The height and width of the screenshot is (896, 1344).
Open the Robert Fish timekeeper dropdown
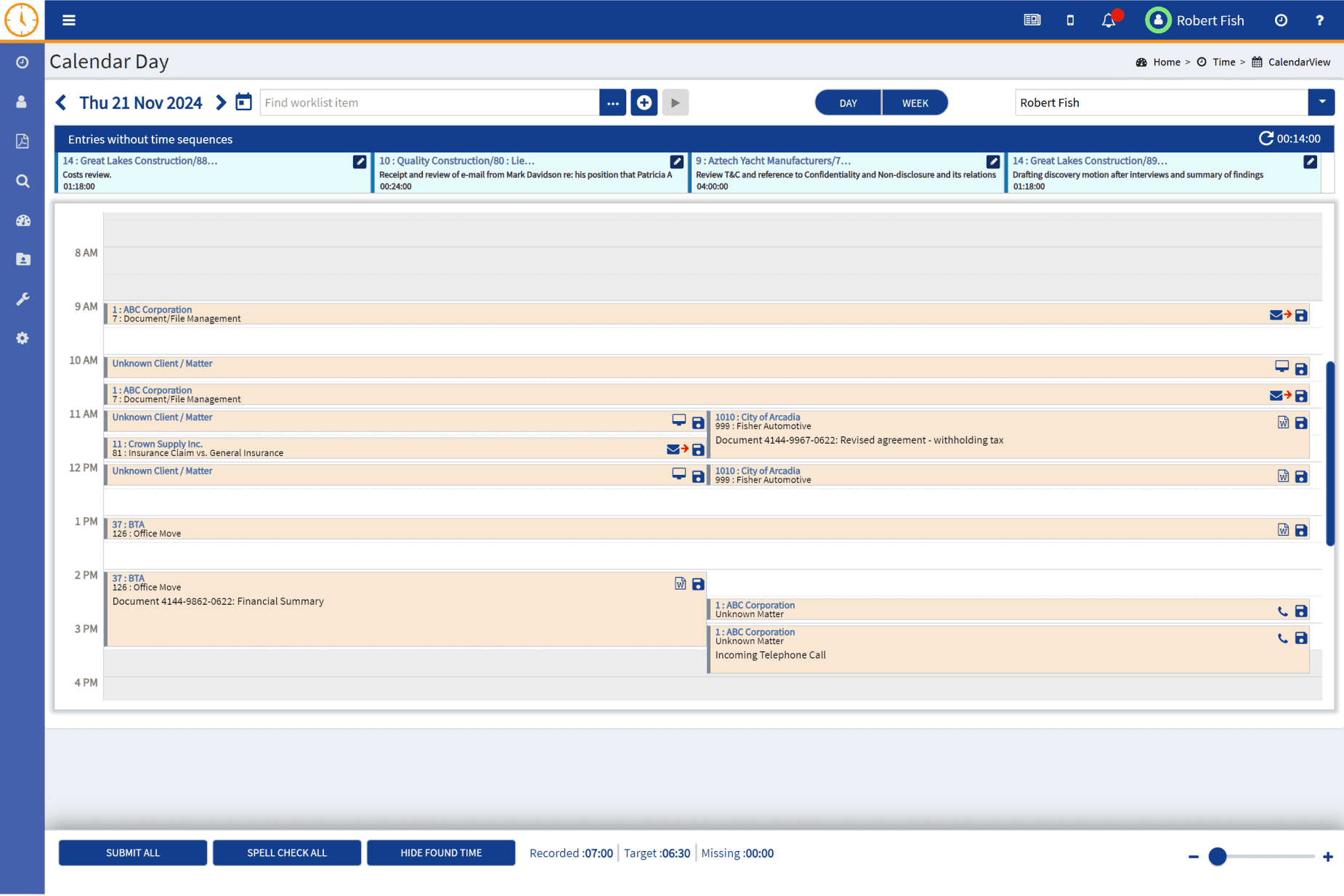[x=1322, y=102]
